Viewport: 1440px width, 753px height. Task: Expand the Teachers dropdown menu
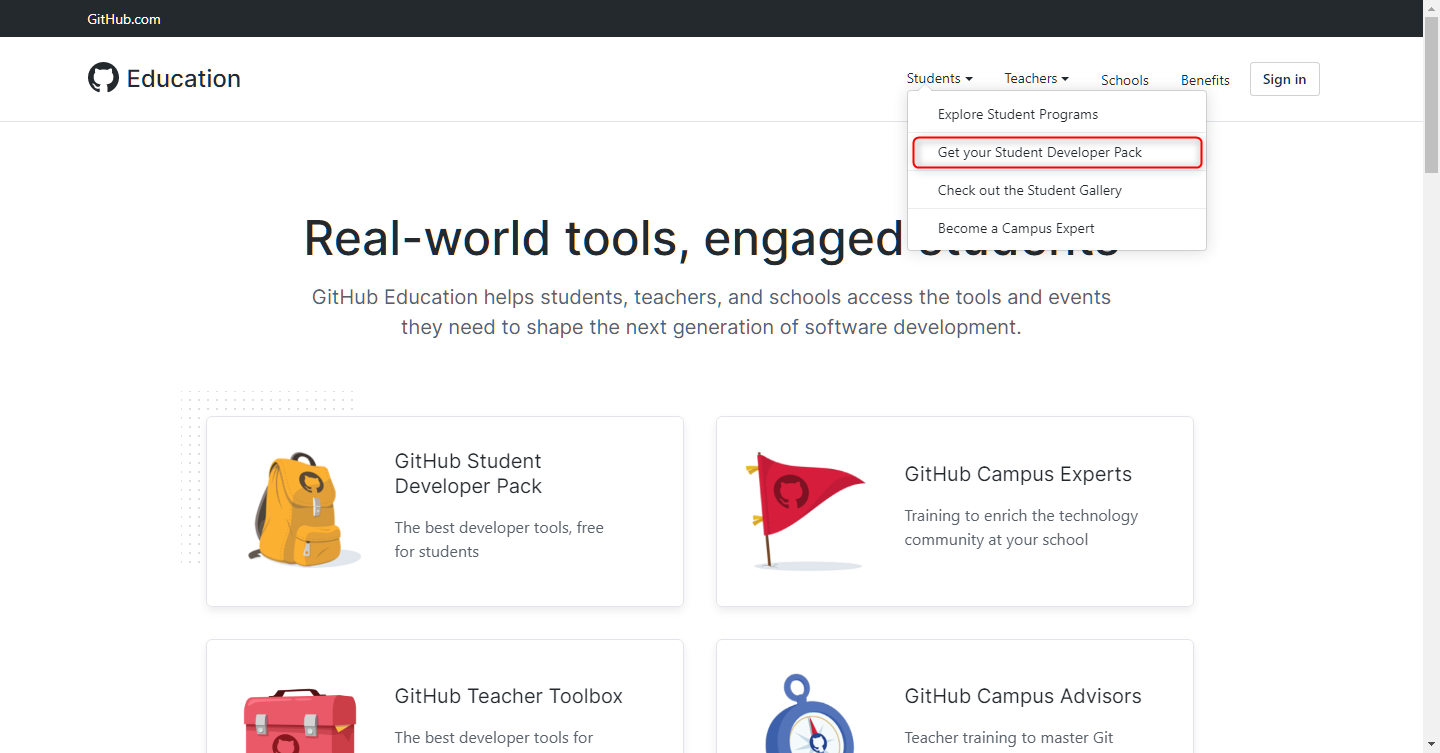(1036, 78)
